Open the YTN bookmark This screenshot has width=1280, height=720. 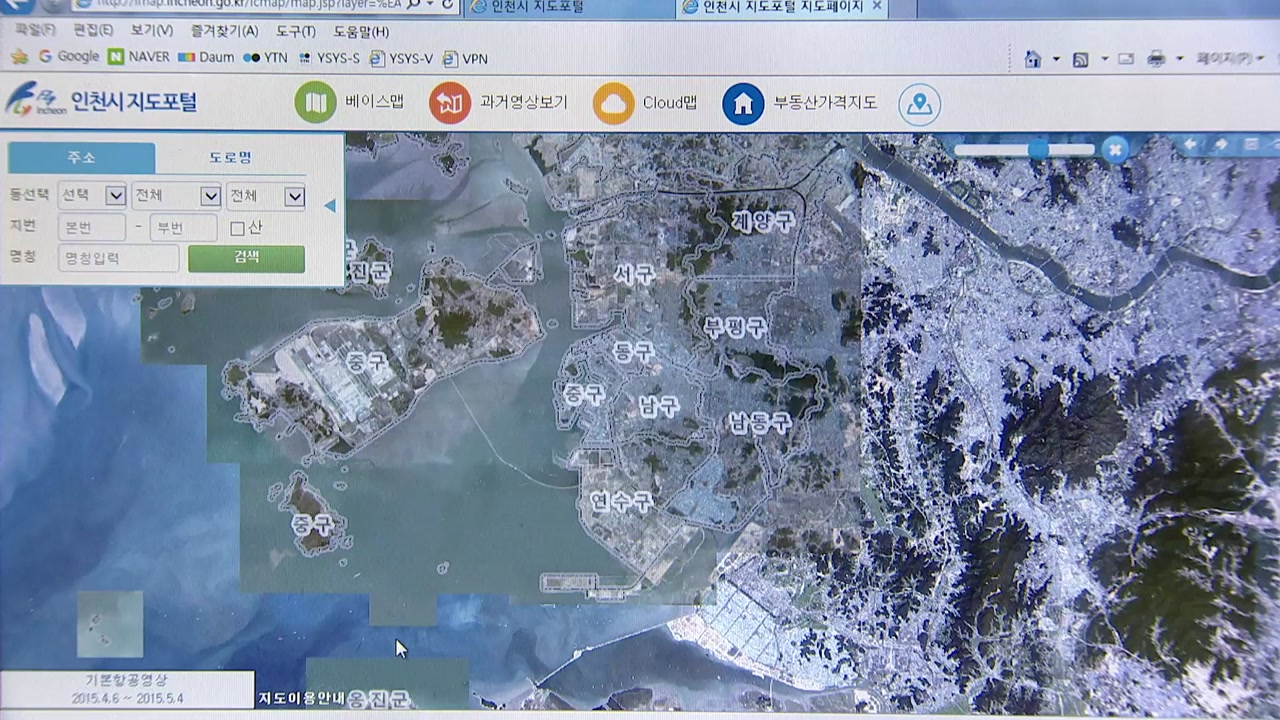click(265, 57)
